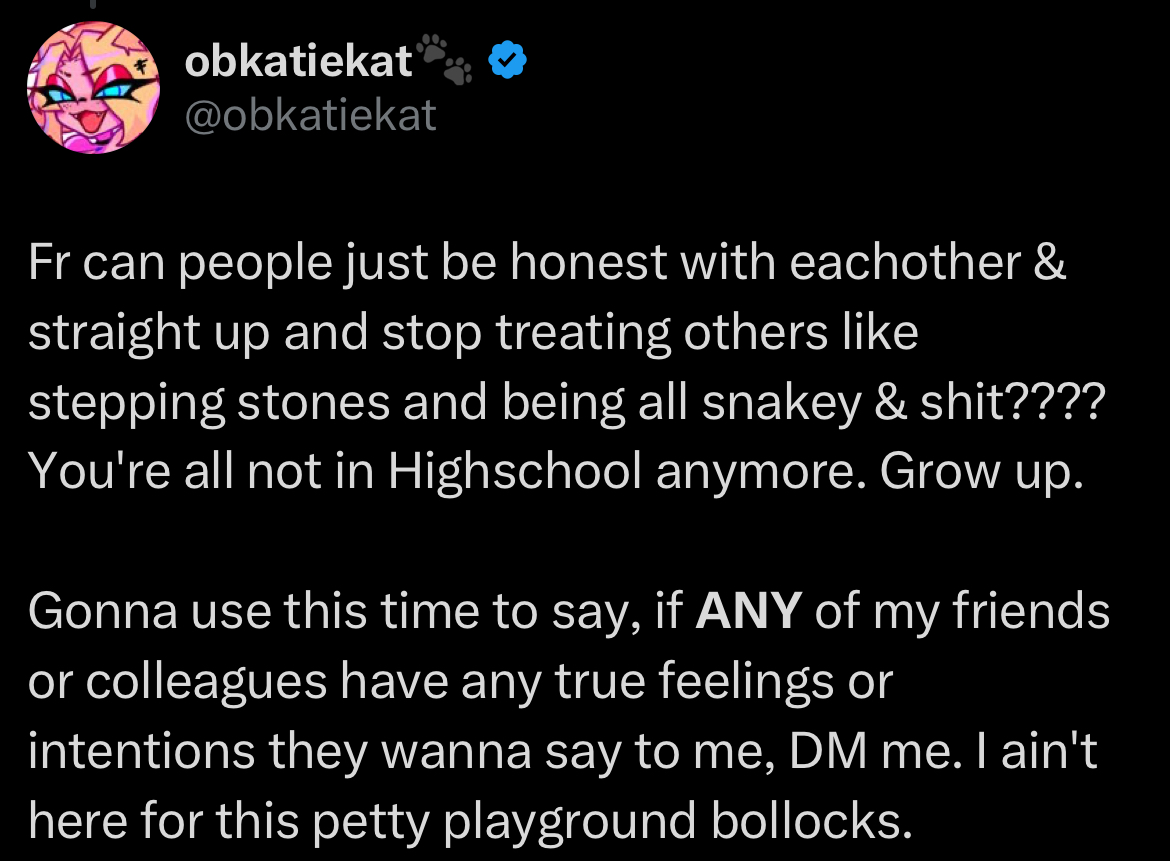Open the obkatiekat display name link
Screen dimensions: 1170x861
pyautogui.click(x=298, y=60)
